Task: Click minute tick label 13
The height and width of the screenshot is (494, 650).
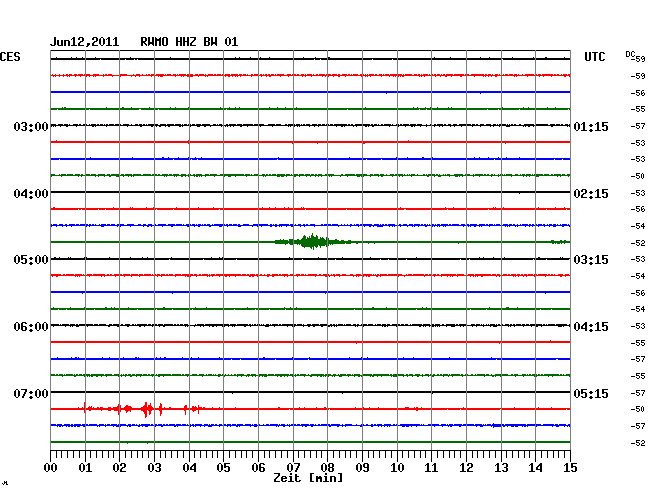Action: point(501,468)
